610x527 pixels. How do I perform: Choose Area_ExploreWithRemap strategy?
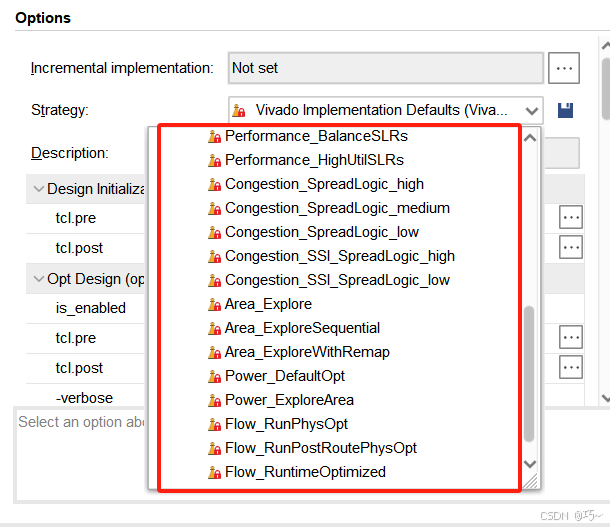[x=307, y=352]
